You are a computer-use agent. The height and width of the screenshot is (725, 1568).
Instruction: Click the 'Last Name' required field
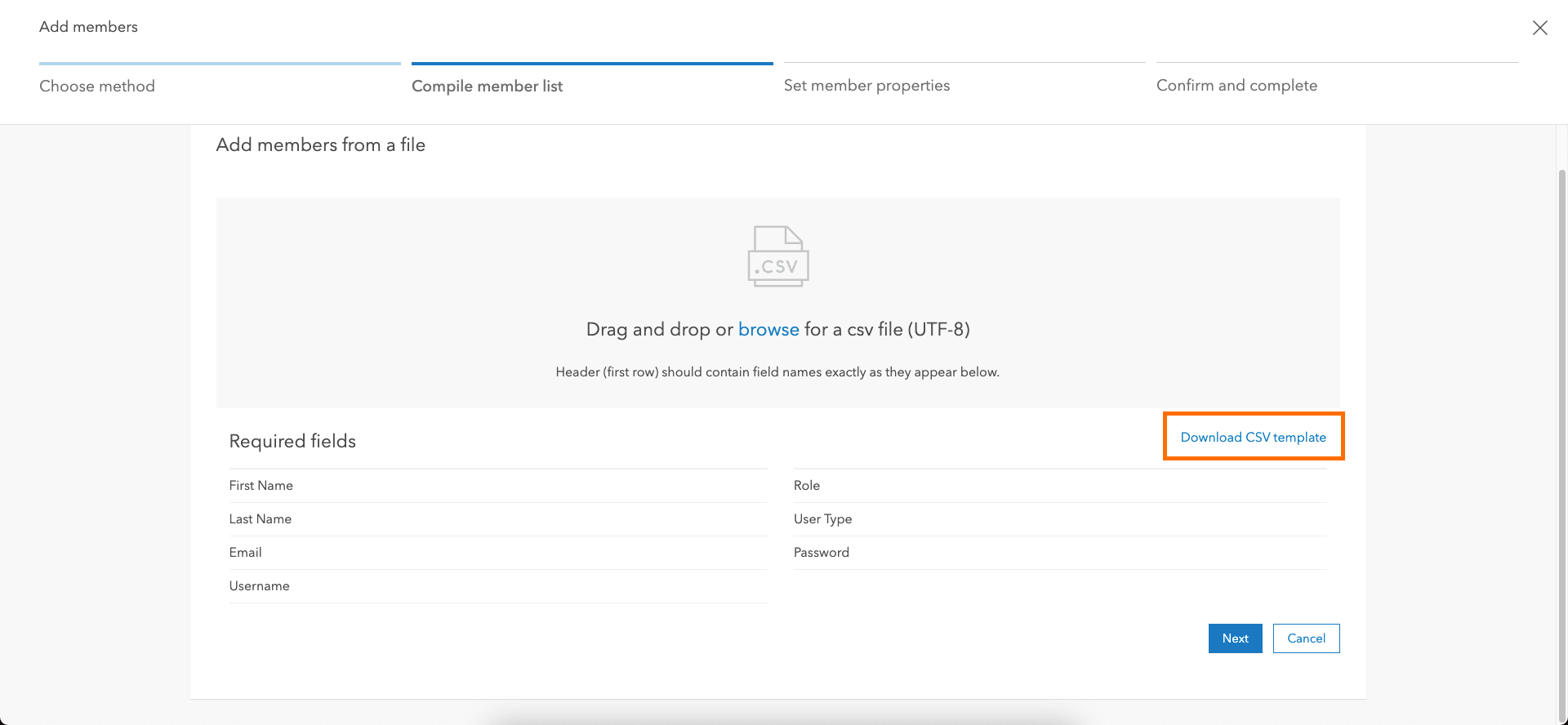click(498, 519)
